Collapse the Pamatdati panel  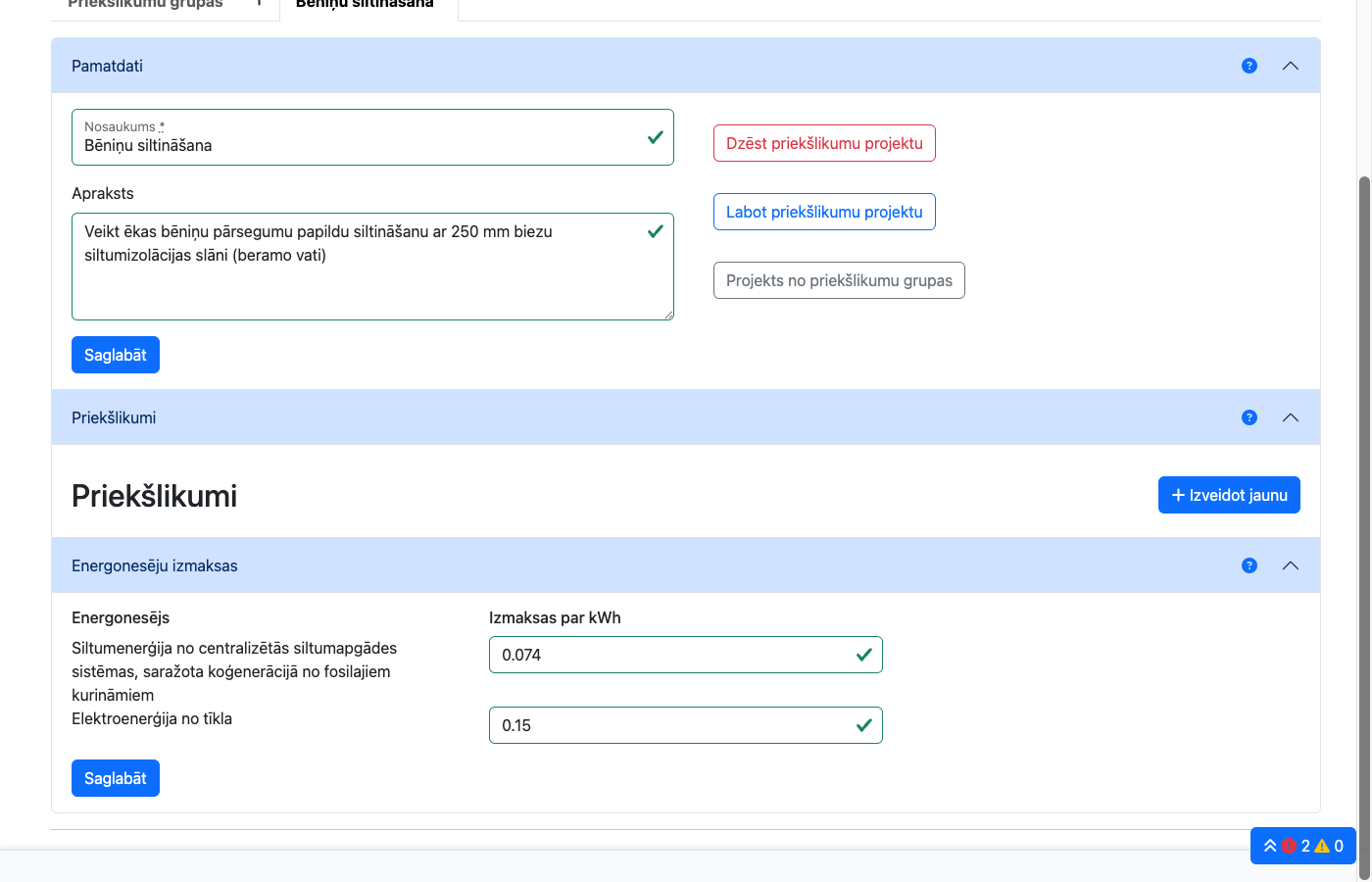tap(1291, 66)
